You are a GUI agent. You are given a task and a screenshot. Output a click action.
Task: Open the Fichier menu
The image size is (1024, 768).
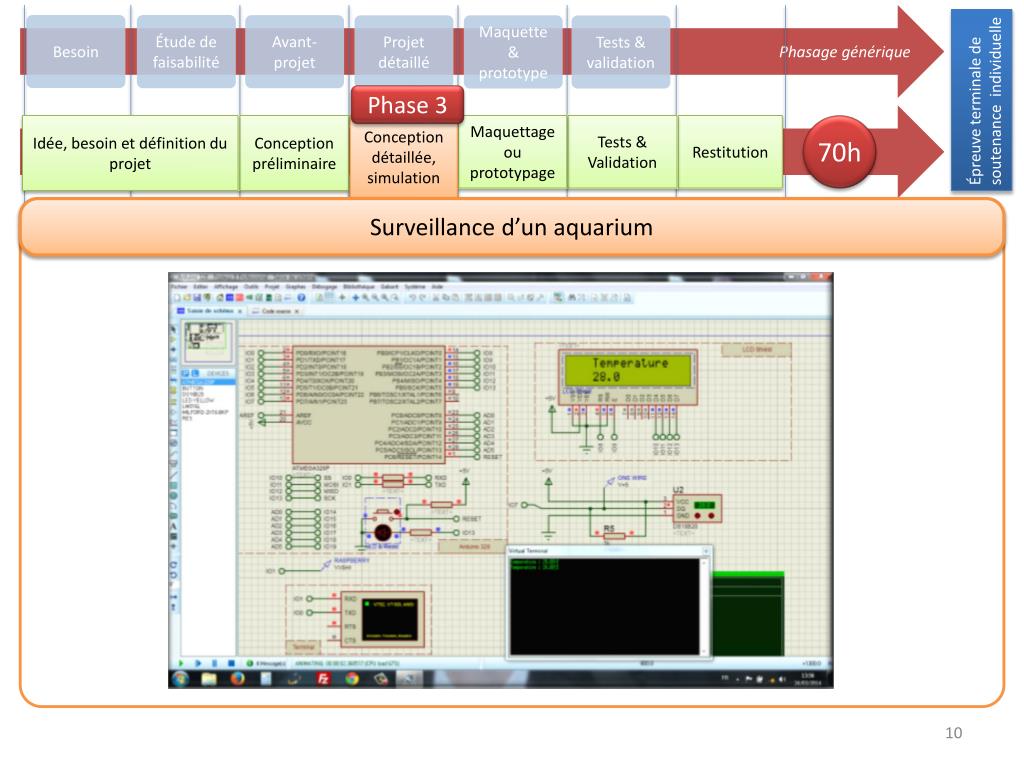point(178,287)
